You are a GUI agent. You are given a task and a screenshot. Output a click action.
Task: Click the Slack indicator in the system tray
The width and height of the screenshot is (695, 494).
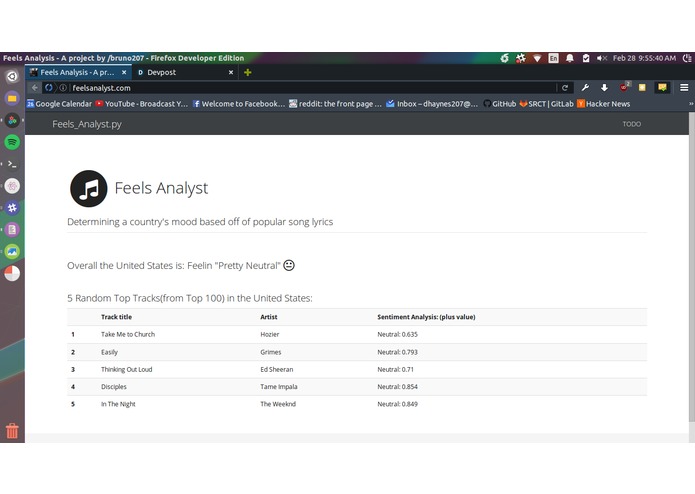pyautogui.click(x=520, y=58)
